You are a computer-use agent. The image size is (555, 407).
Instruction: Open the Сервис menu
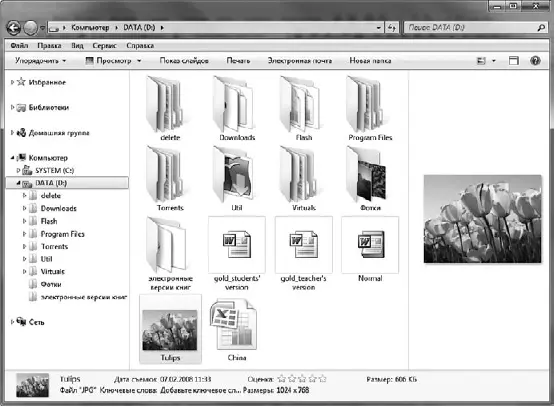104,46
